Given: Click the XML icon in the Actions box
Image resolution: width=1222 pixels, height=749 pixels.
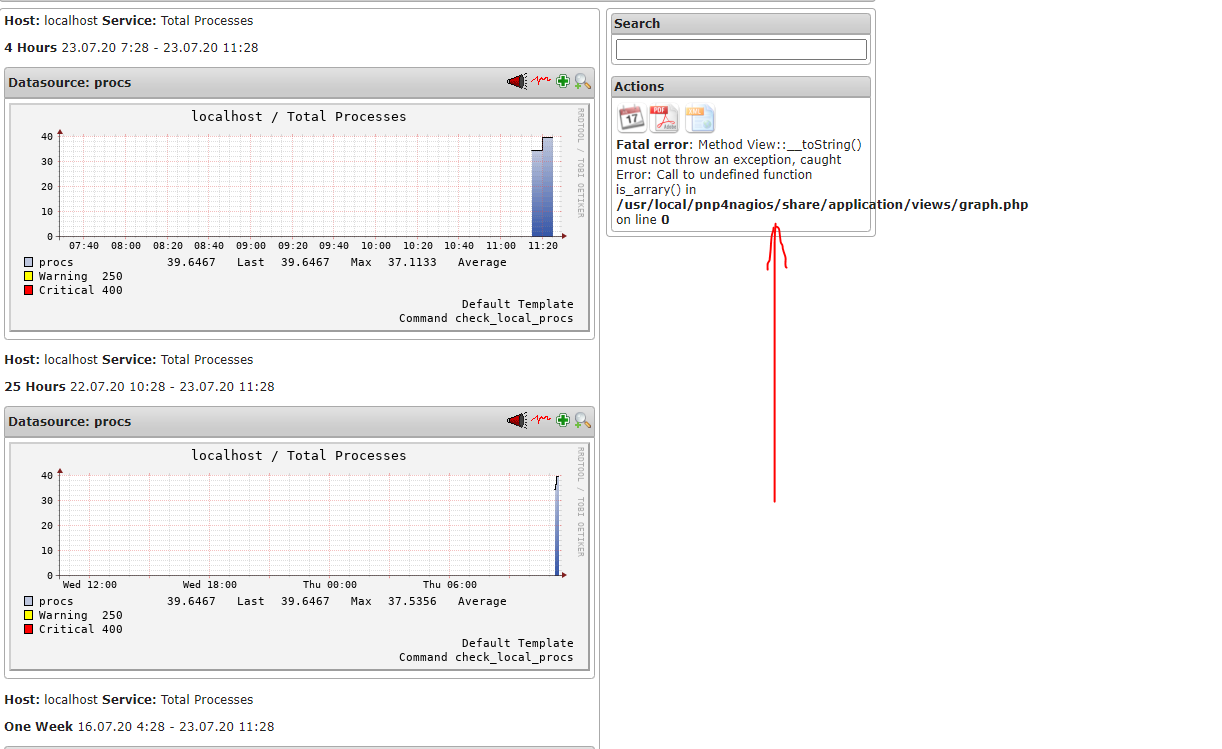Looking at the screenshot, I should [x=699, y=118].
